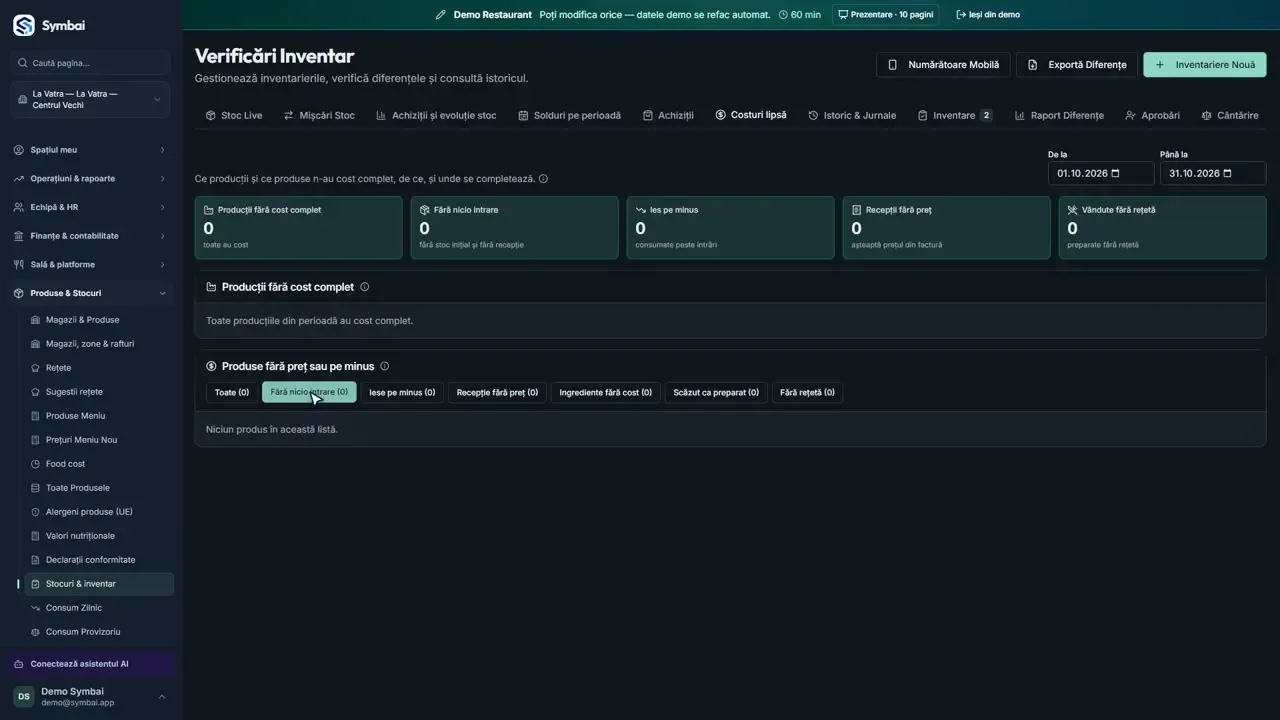
Task: Click the calendar icon in Până la date field
Action: [x=1228, y=173]
